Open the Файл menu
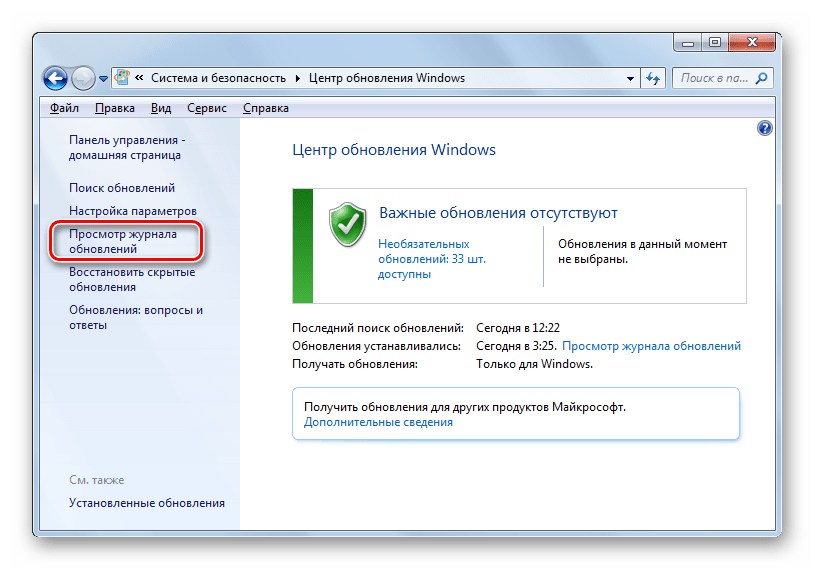The height and width of the screenshot is (570, 815). click(64, 108)
